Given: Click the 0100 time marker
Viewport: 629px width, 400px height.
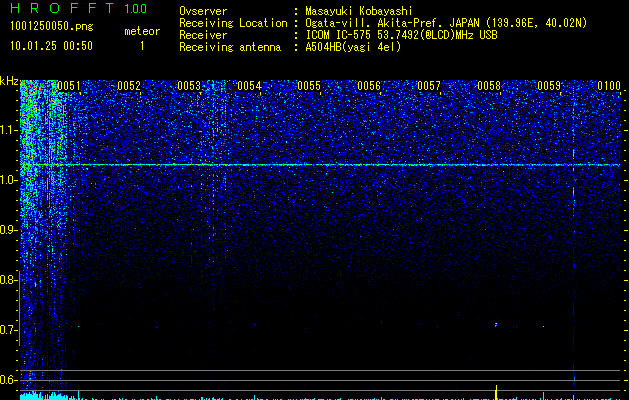Looking at the screenshot, I should click(609, 86).
